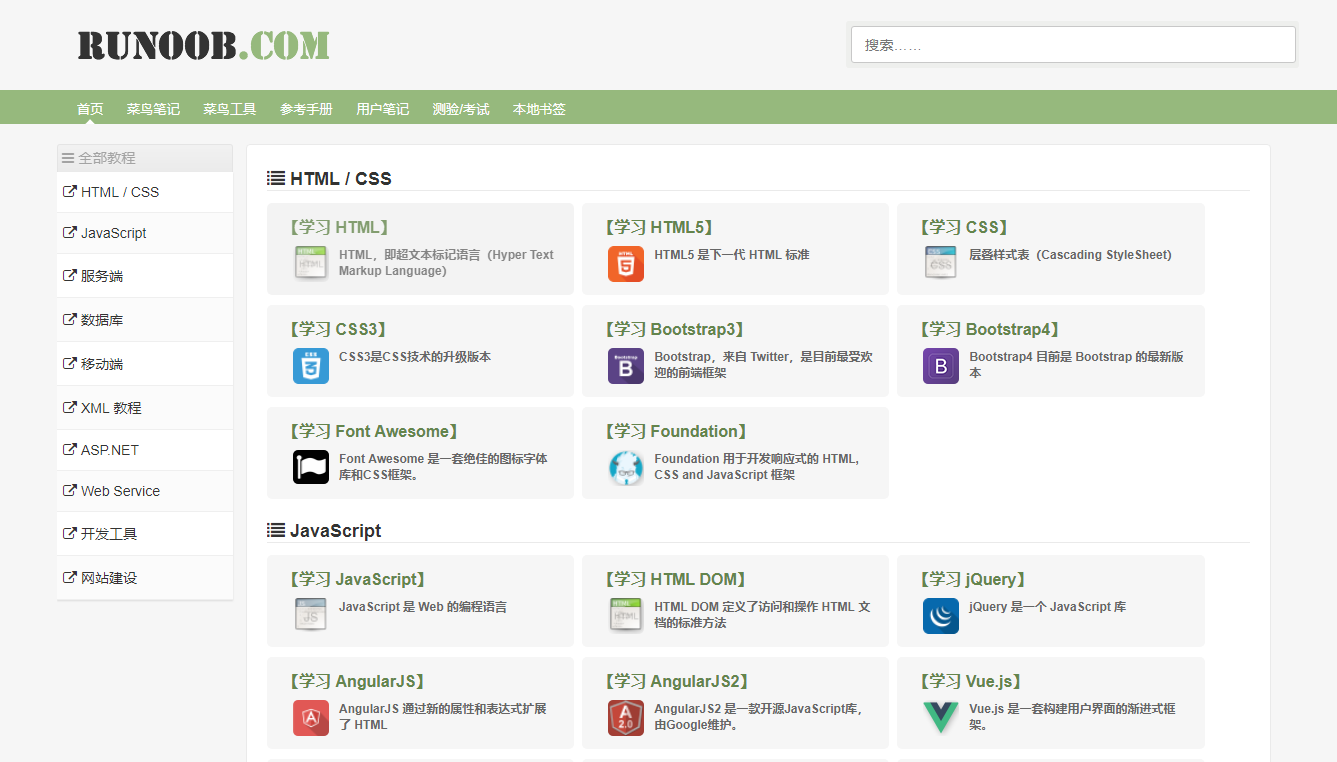Click the AngularJS red shield icon

(x=310, y=718)
